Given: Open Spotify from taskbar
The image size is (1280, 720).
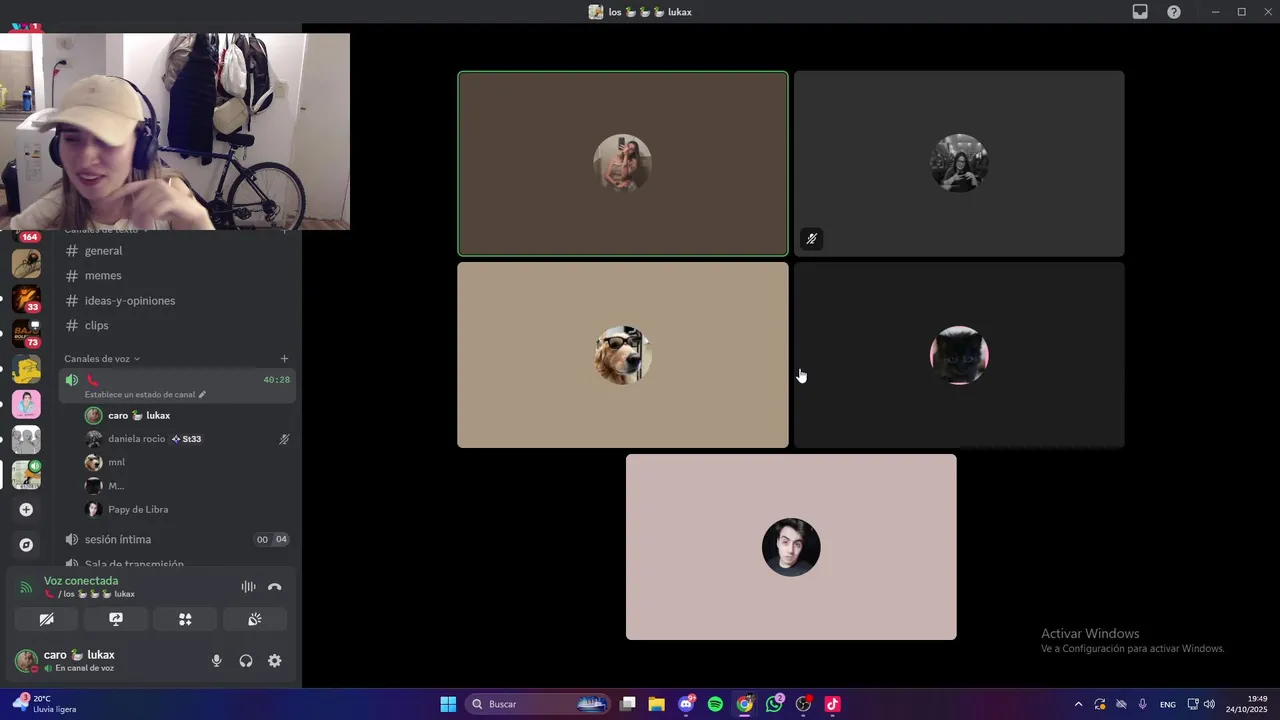Looking at the screenshot, I should (x=715, y=704).
